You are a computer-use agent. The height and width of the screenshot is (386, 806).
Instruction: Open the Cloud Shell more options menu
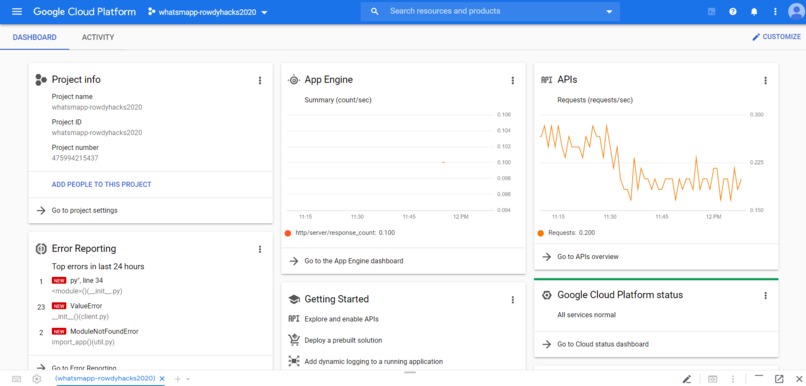point(732,379)
